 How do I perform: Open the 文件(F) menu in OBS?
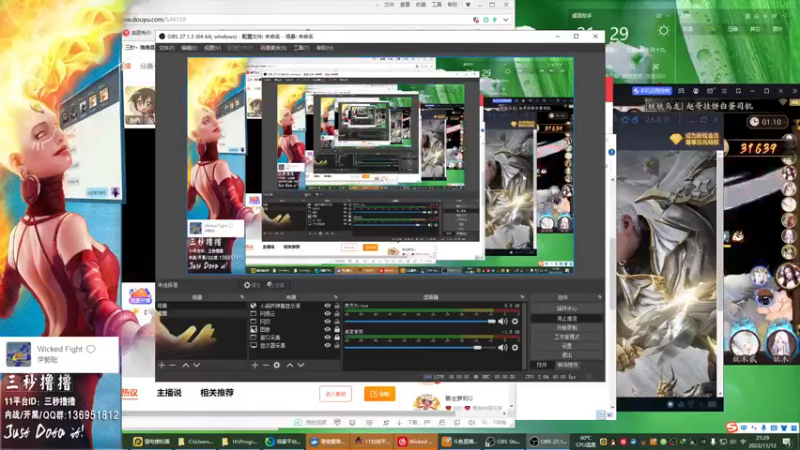point(166,48)
